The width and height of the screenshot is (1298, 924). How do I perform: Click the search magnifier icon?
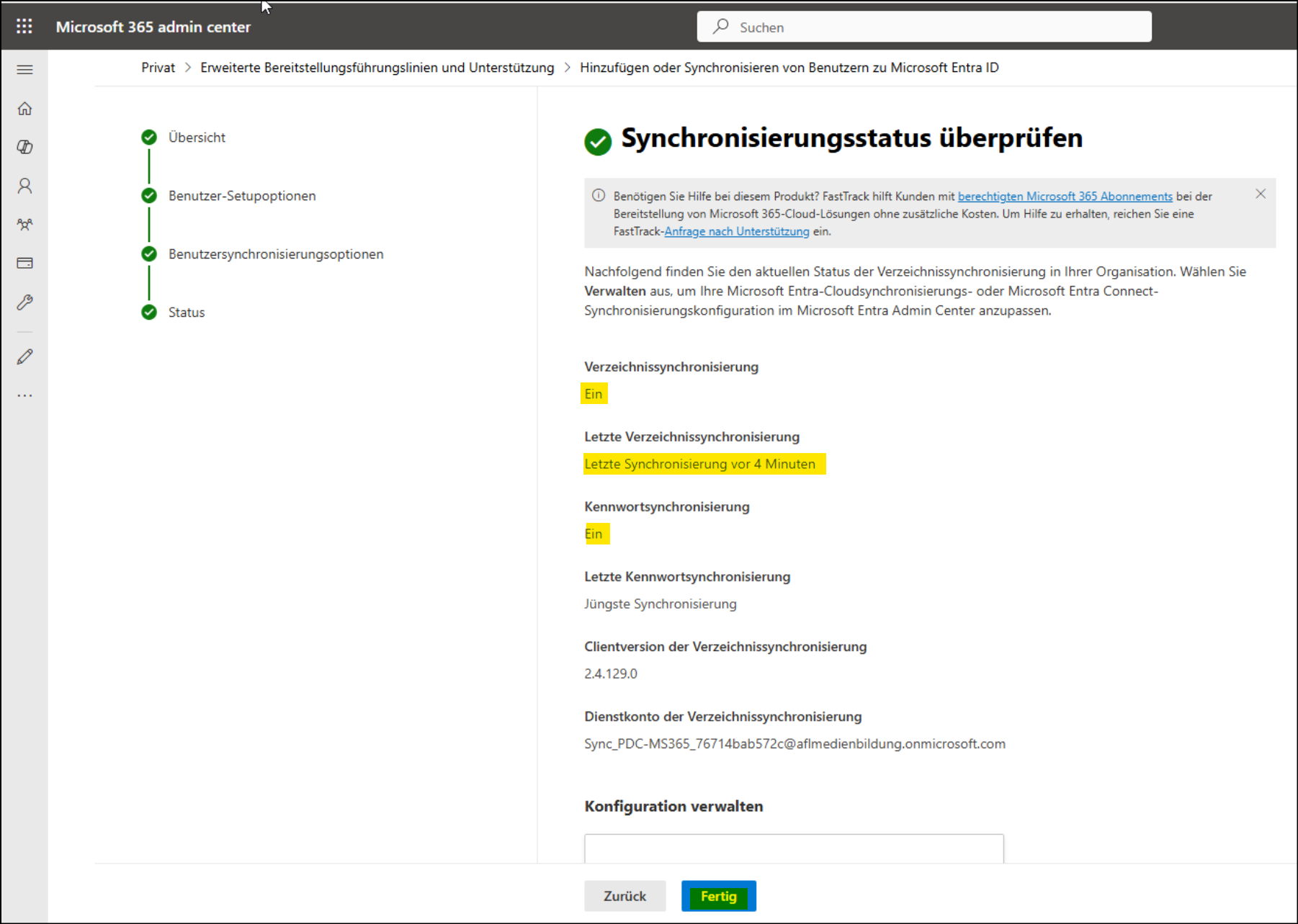[x=720, y=27]
